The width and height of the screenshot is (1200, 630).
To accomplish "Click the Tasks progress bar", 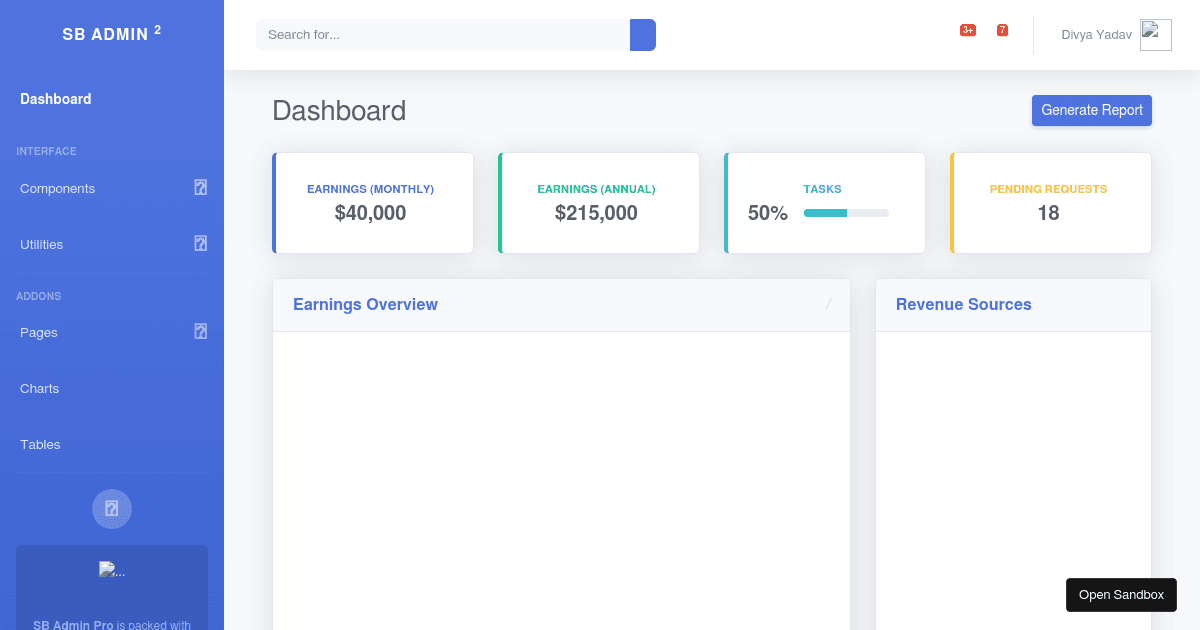I will [846, 213].
